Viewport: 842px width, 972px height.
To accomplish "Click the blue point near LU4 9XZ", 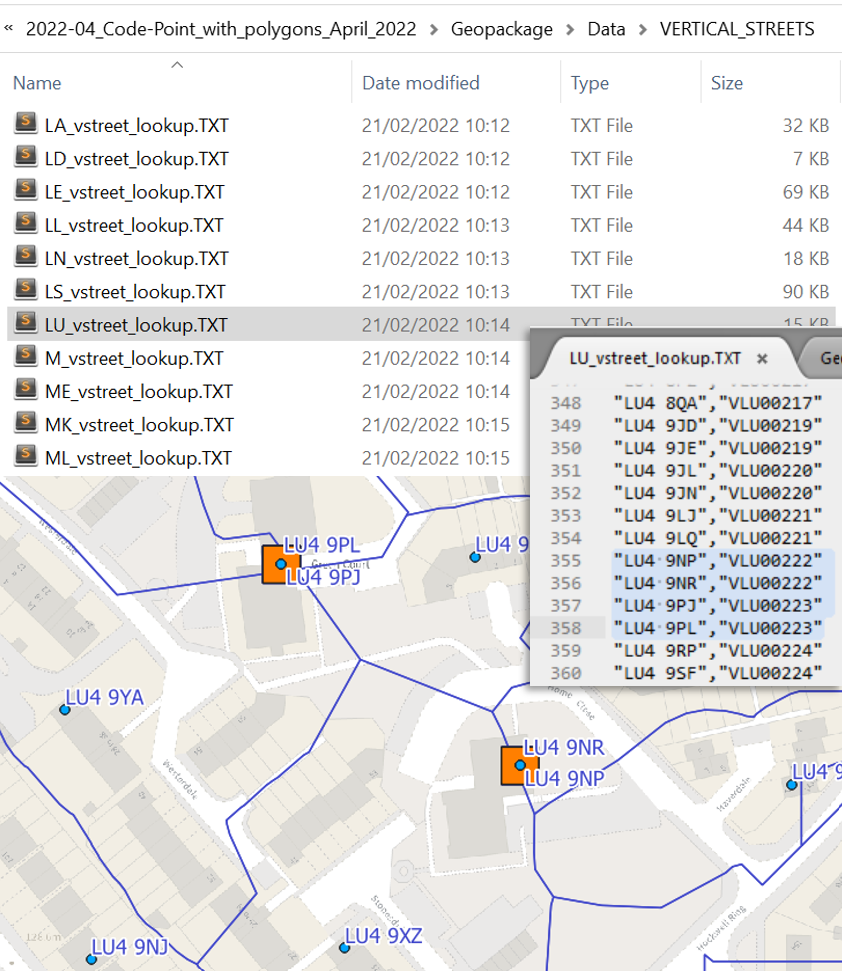I will (344, 948).
